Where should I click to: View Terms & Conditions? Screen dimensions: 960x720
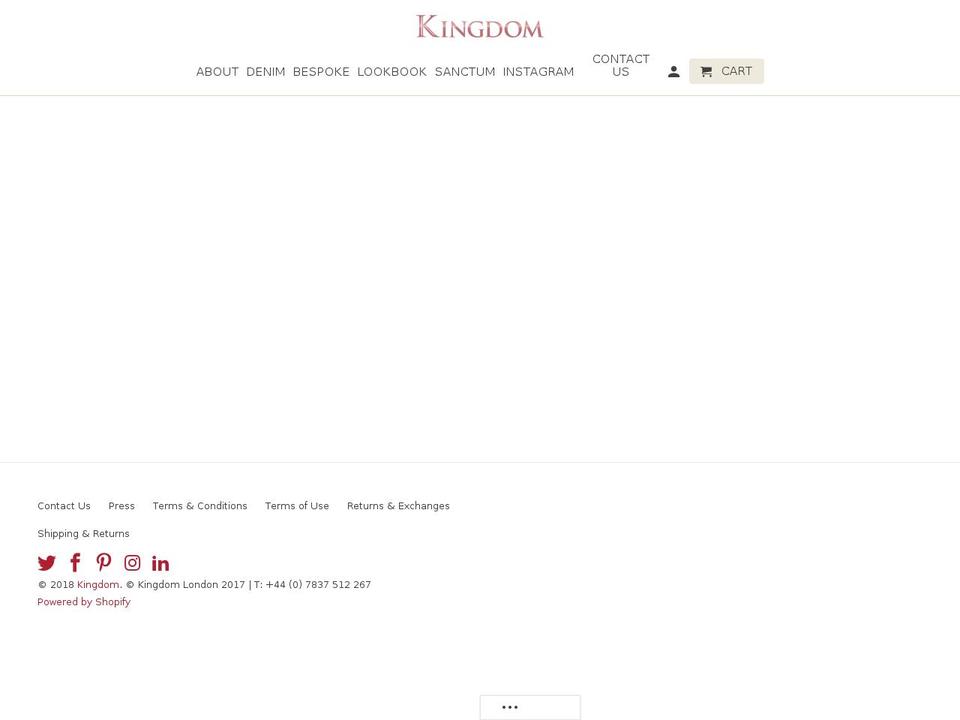[x=200, y=506]
